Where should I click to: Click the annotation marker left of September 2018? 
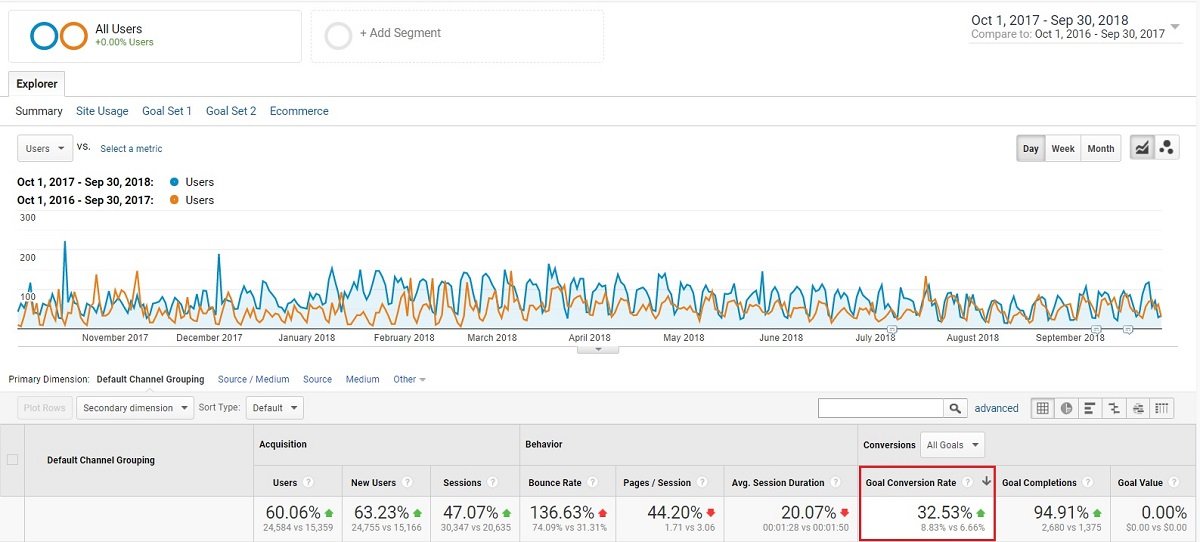click(1096, 328)
